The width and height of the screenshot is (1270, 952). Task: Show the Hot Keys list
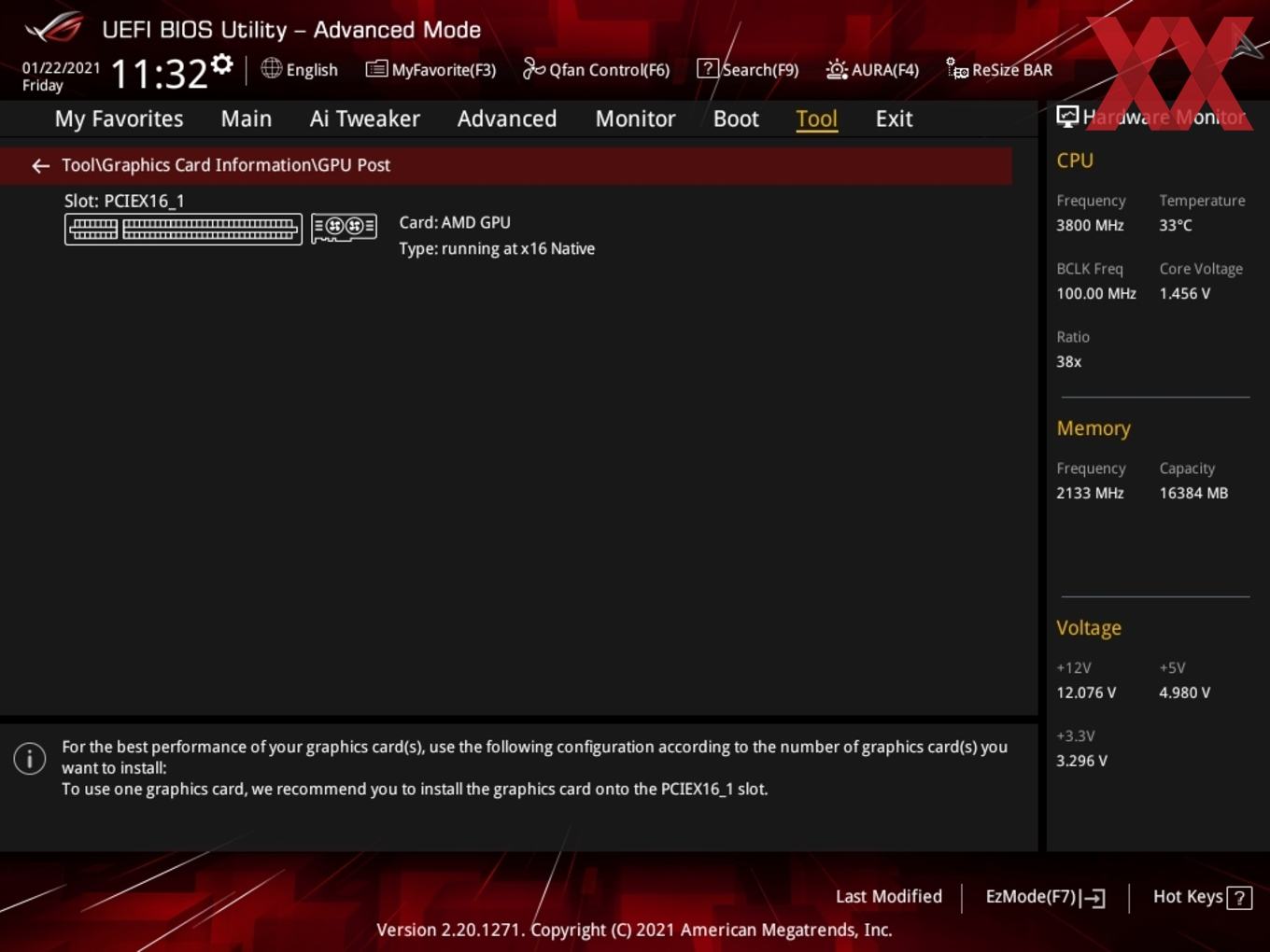tap(1203, 897)
